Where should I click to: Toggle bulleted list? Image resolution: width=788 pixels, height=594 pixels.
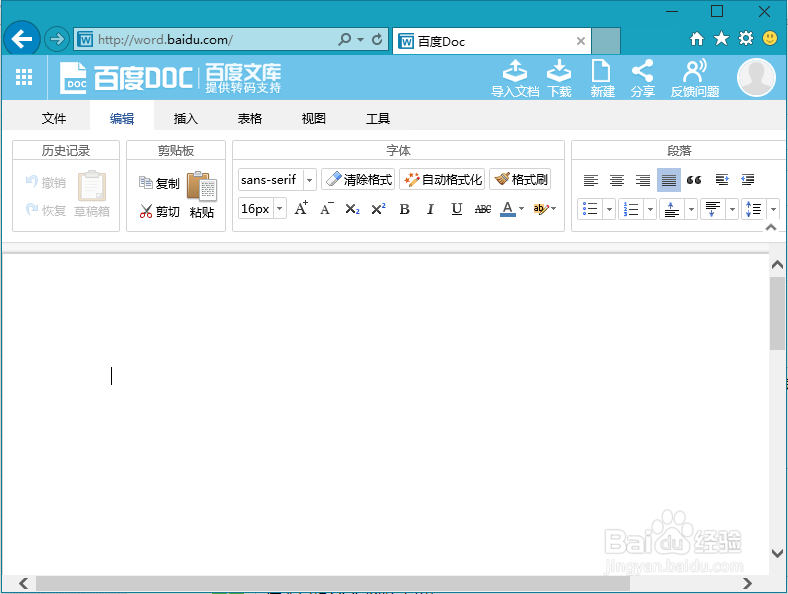pyautogui.click(x=590, y=209)
